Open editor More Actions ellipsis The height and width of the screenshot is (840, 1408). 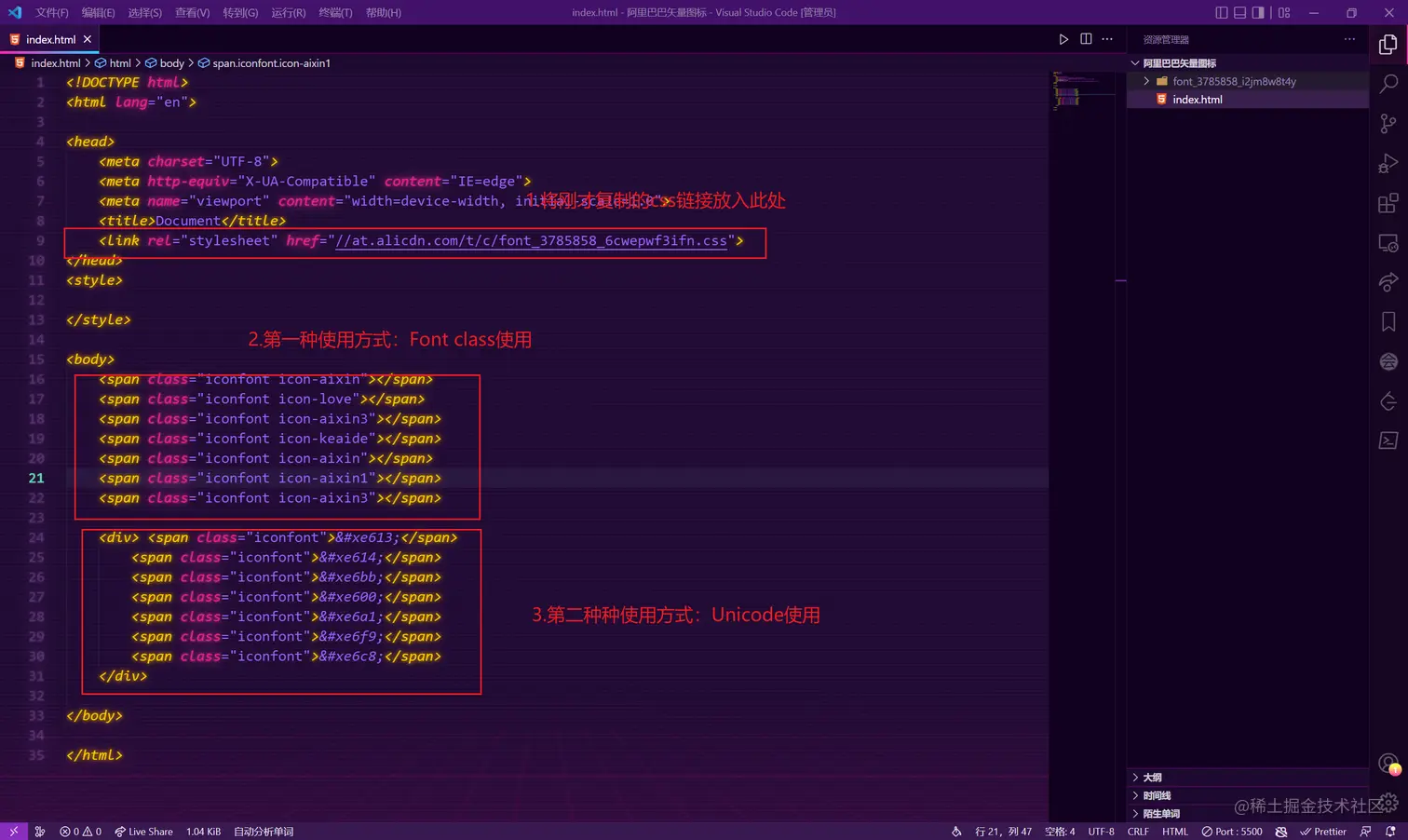[x=1107, y=39]
